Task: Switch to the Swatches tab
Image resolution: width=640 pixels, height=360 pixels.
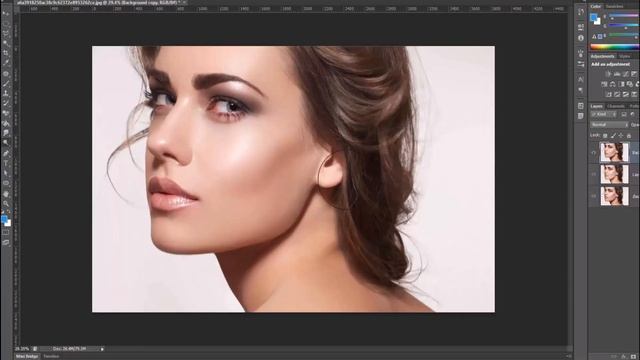Action: coord(614,6)
